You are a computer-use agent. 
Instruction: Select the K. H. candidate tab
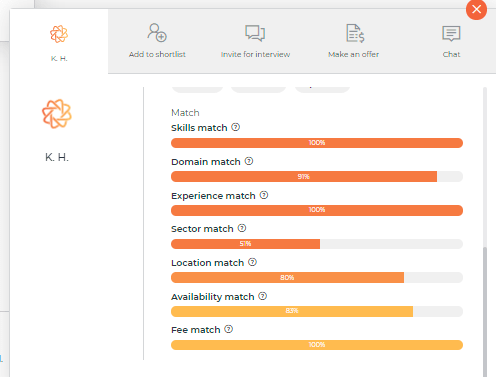[x=59, y=41]
